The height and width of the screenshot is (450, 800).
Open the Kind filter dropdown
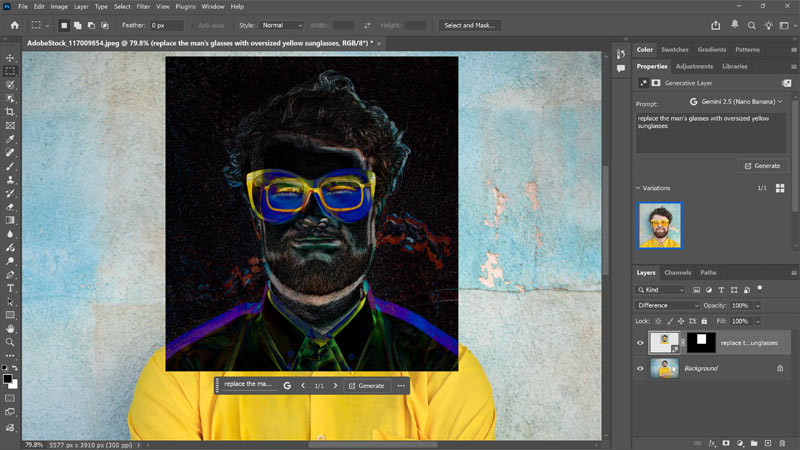click(x=661, y=290)
